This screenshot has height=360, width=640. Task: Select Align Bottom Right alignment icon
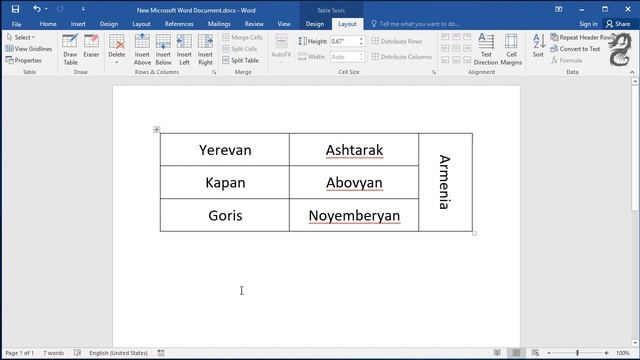point(467,60)
